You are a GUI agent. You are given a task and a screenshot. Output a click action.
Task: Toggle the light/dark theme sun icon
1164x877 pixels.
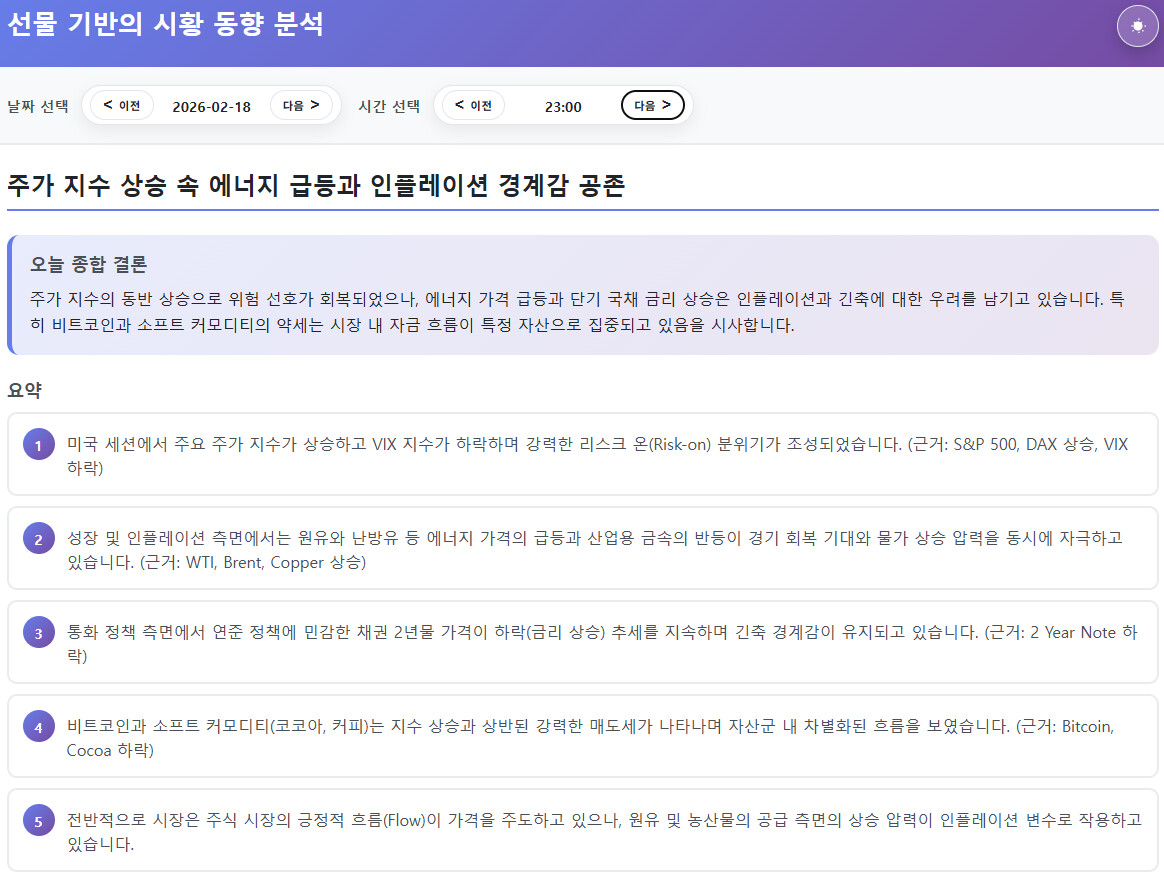coord(1137,27)
